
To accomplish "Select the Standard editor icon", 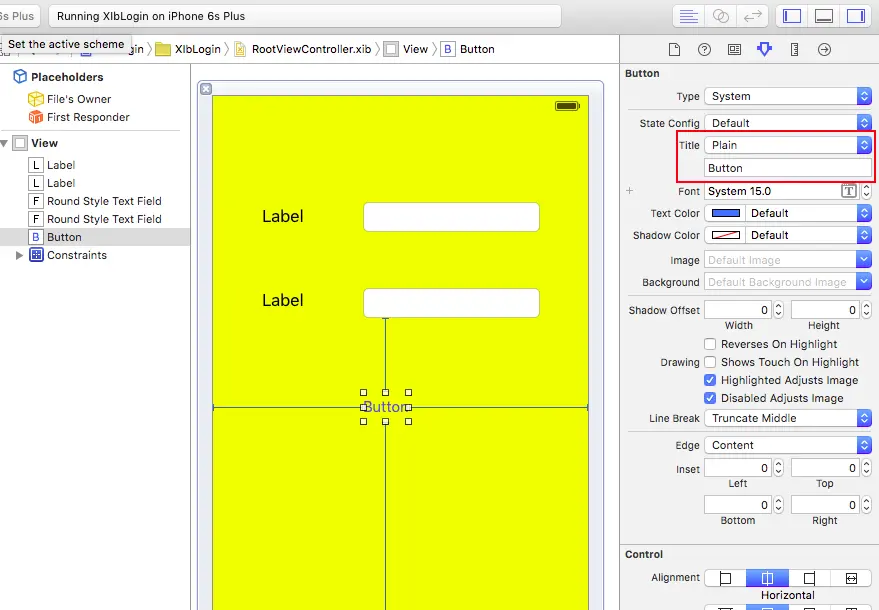I will tap(688, 16).
